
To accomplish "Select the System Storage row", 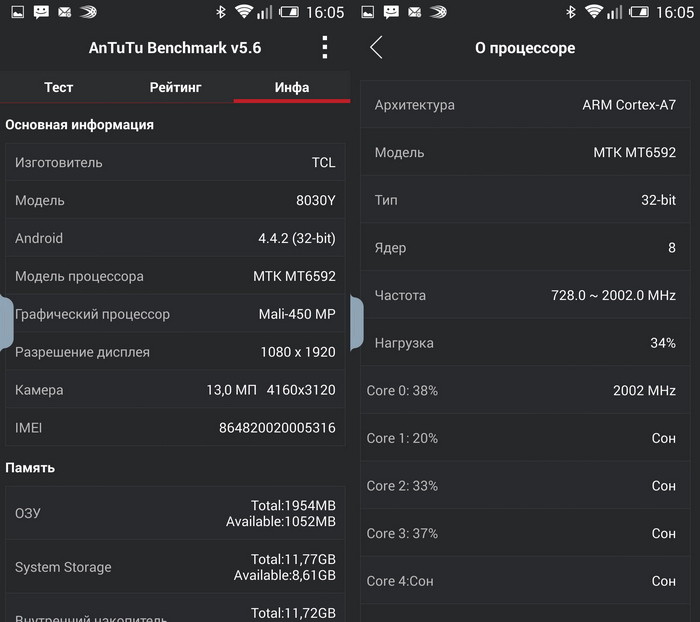I will pyautogui.click(x=175, y=567).
